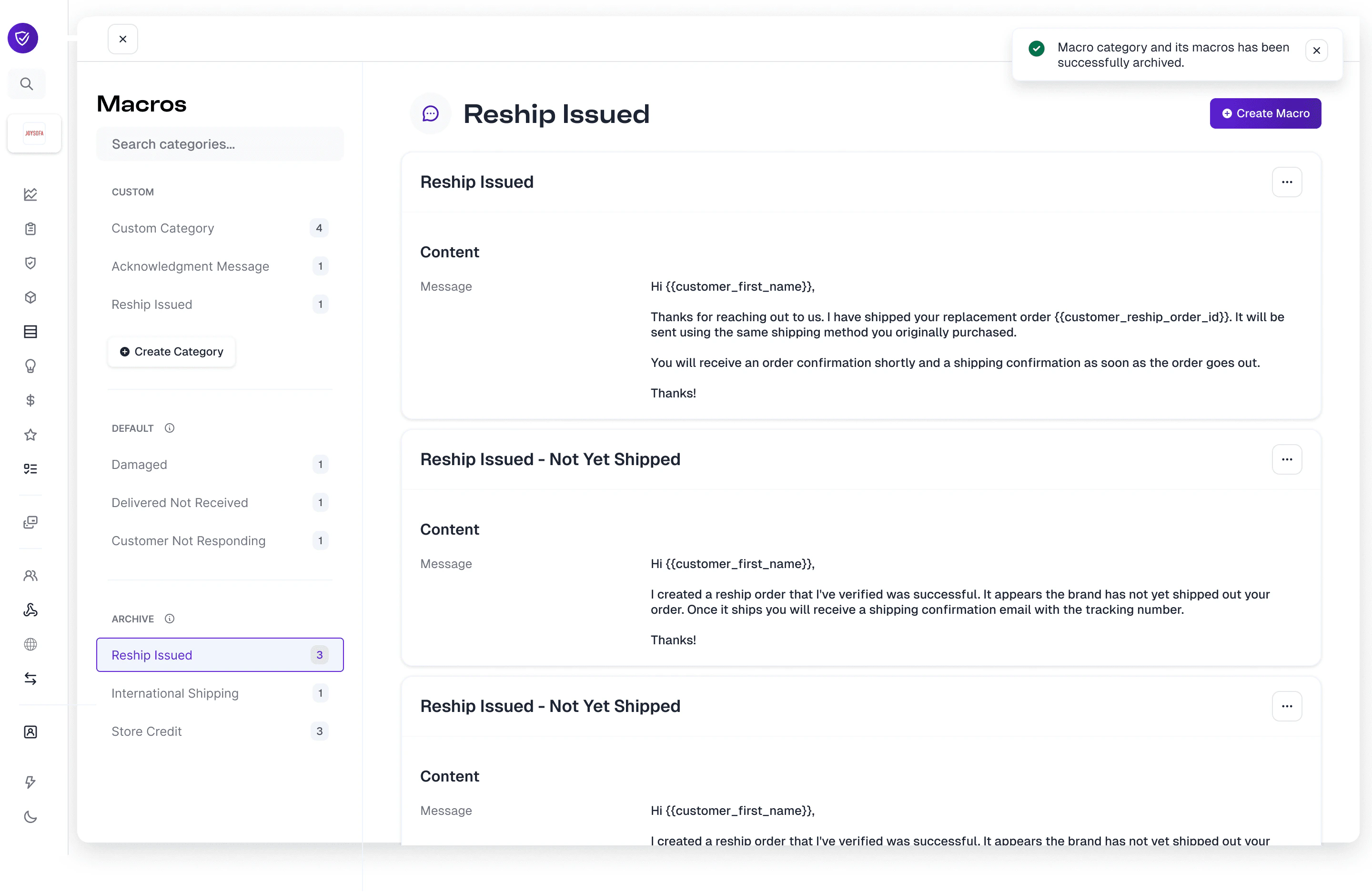The image size is (1372, 894).
Task: Open the contact card icon in sidebar
Action: point(30,732)
